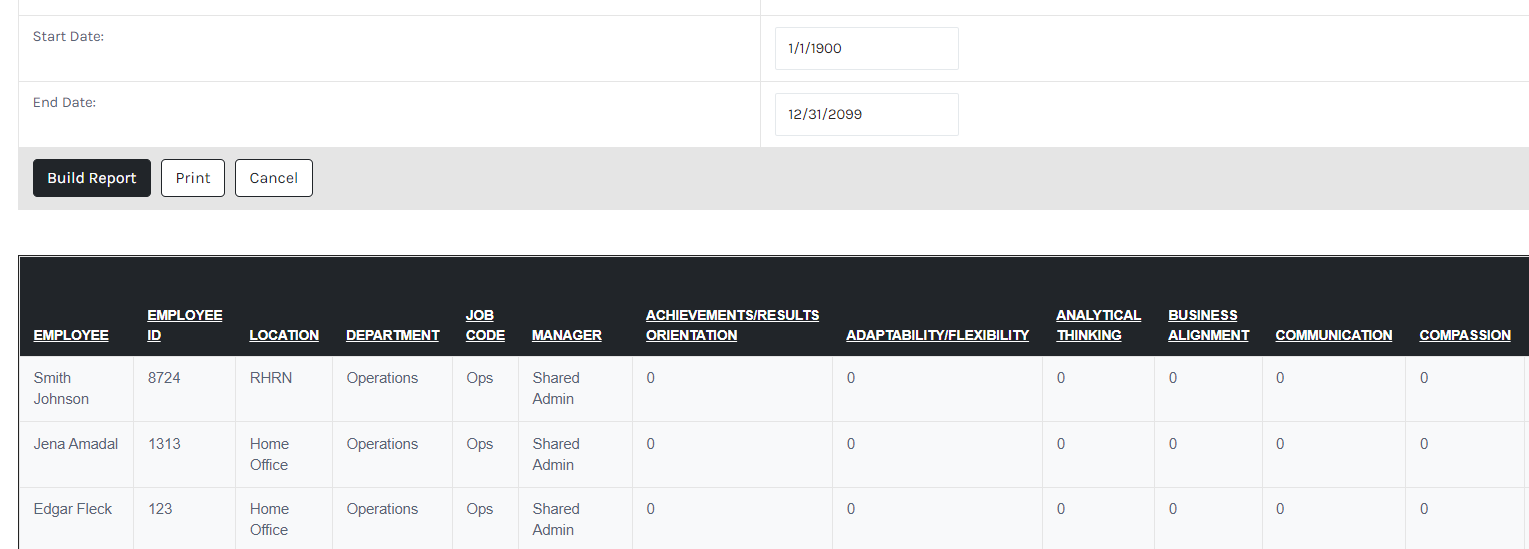Select employee name Edgar Fleck
Screen dimensions: 1529x549
coord(73,509)
